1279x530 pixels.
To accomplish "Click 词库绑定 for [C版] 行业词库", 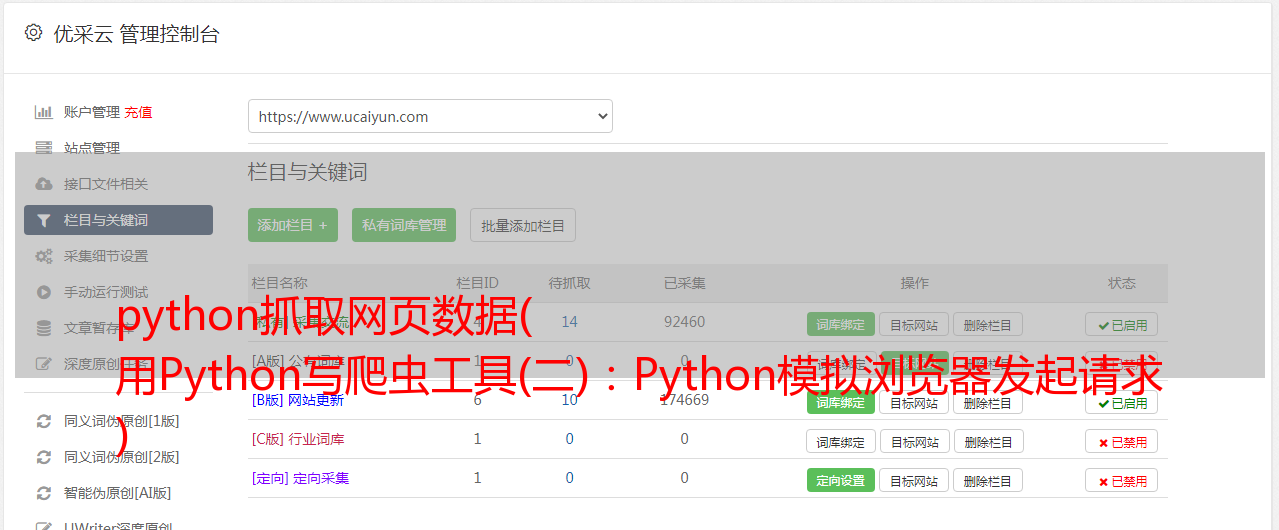I will tap(841, 441).
